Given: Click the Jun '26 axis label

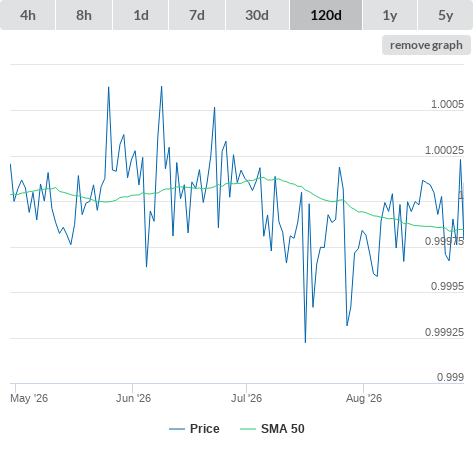Looking at the screenshot, I should coord(133,398).
